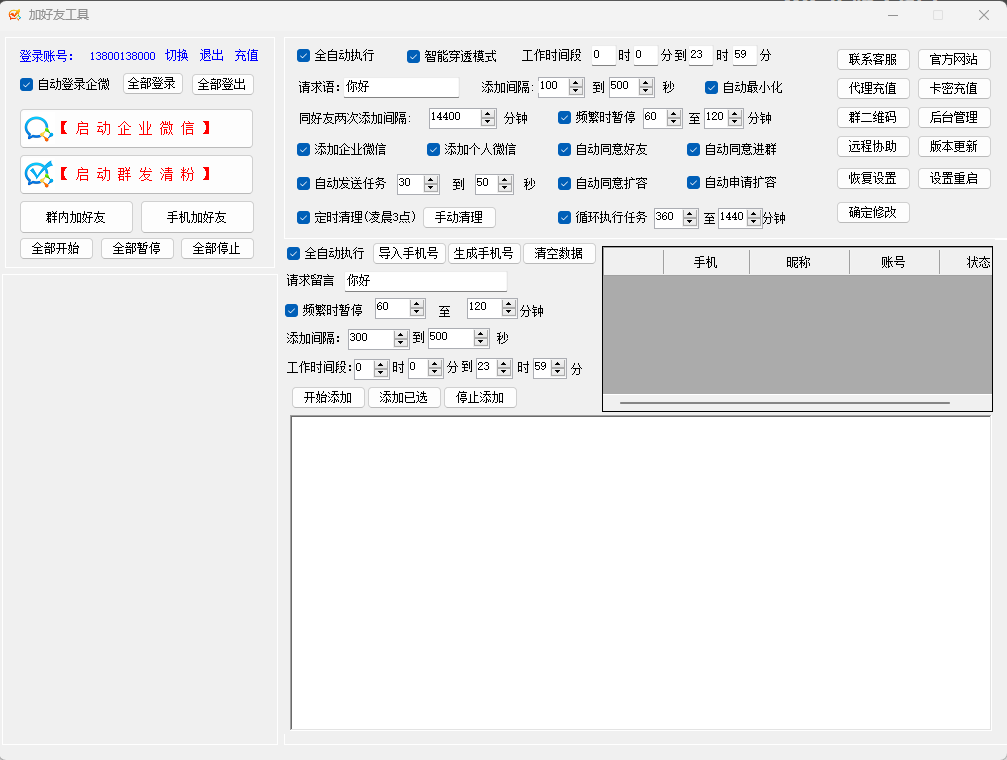
Task: Uncheck the 全自动执行 checkbox in top panel
Action: pos(304,56)
